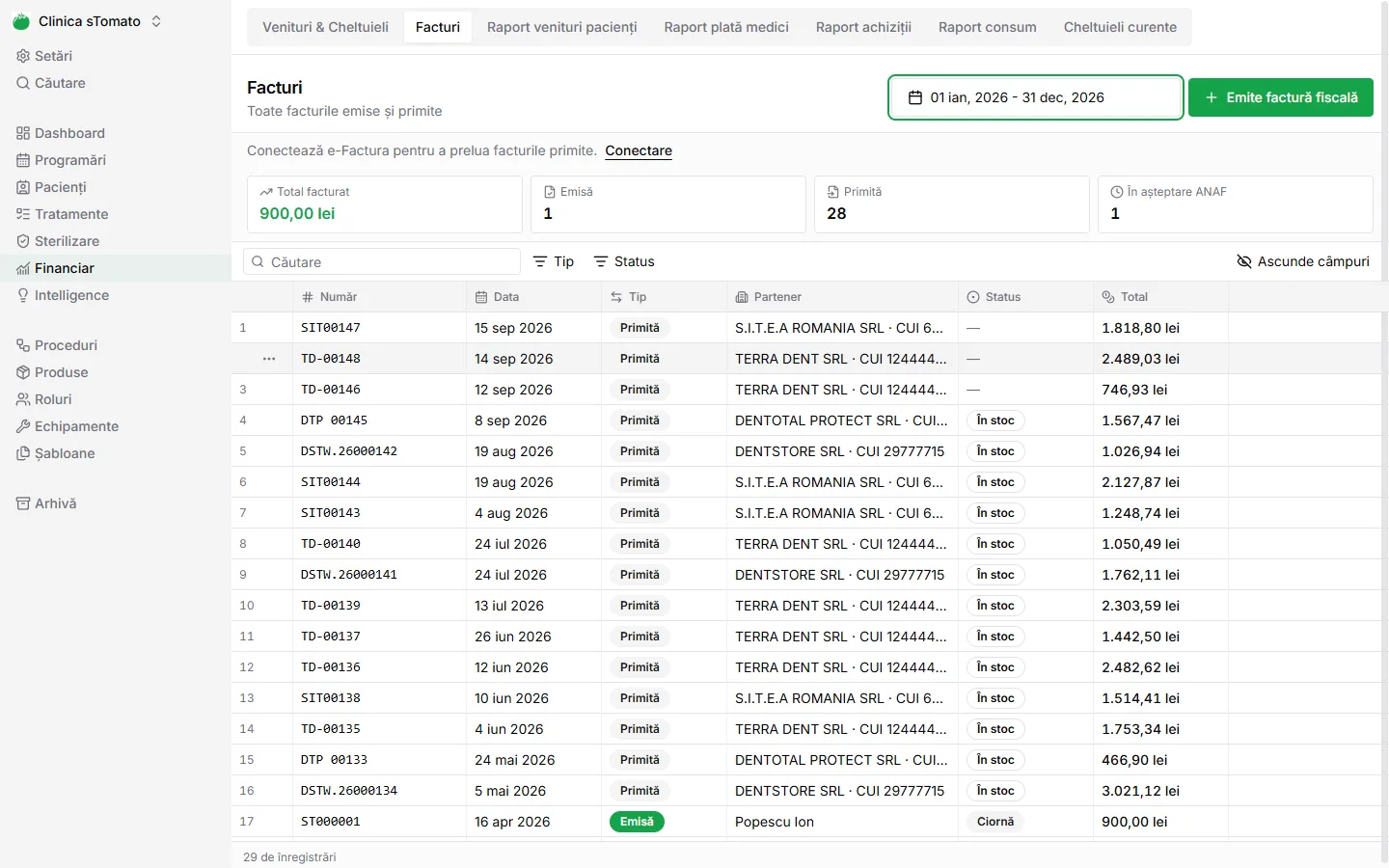Click the Arhivă archive box icon
Screen dimensions: 1389x868
point(23,503)
